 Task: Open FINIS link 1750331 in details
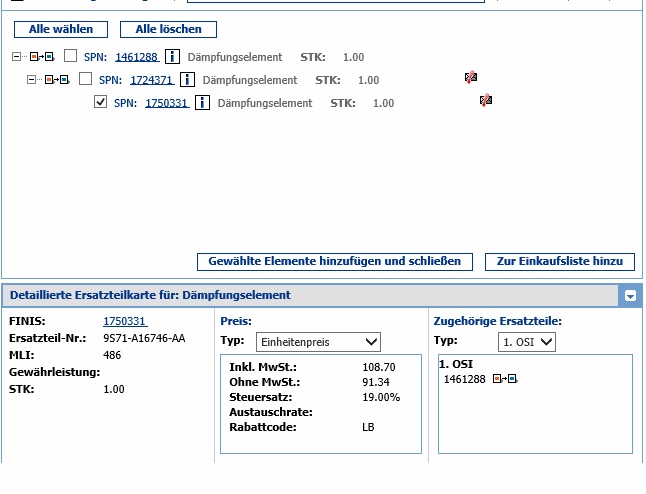[125, 321]
